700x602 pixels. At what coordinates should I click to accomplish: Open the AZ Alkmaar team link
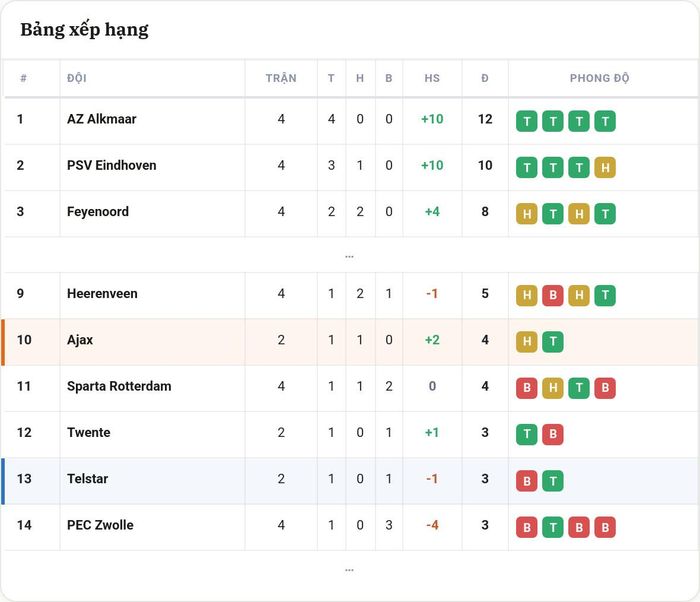101,119
